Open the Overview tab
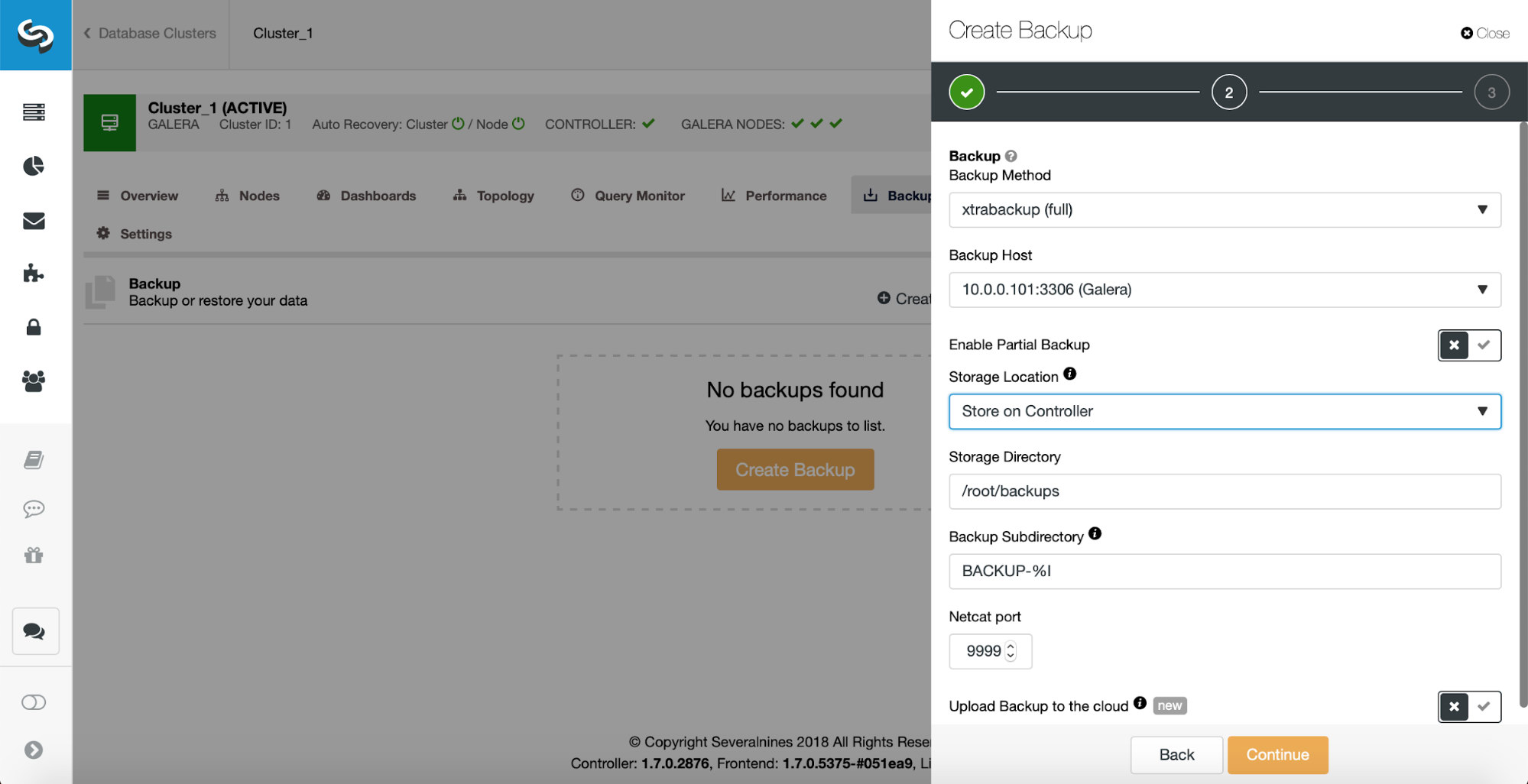The height and width of the screenshot is (784, 1528). [138, 196]
